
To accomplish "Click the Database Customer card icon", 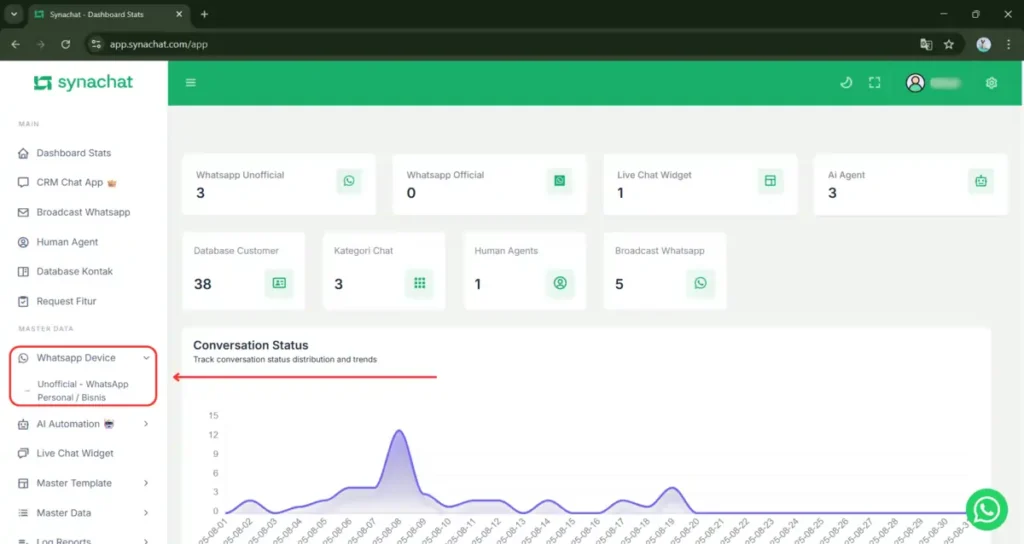I will [279, 283].
